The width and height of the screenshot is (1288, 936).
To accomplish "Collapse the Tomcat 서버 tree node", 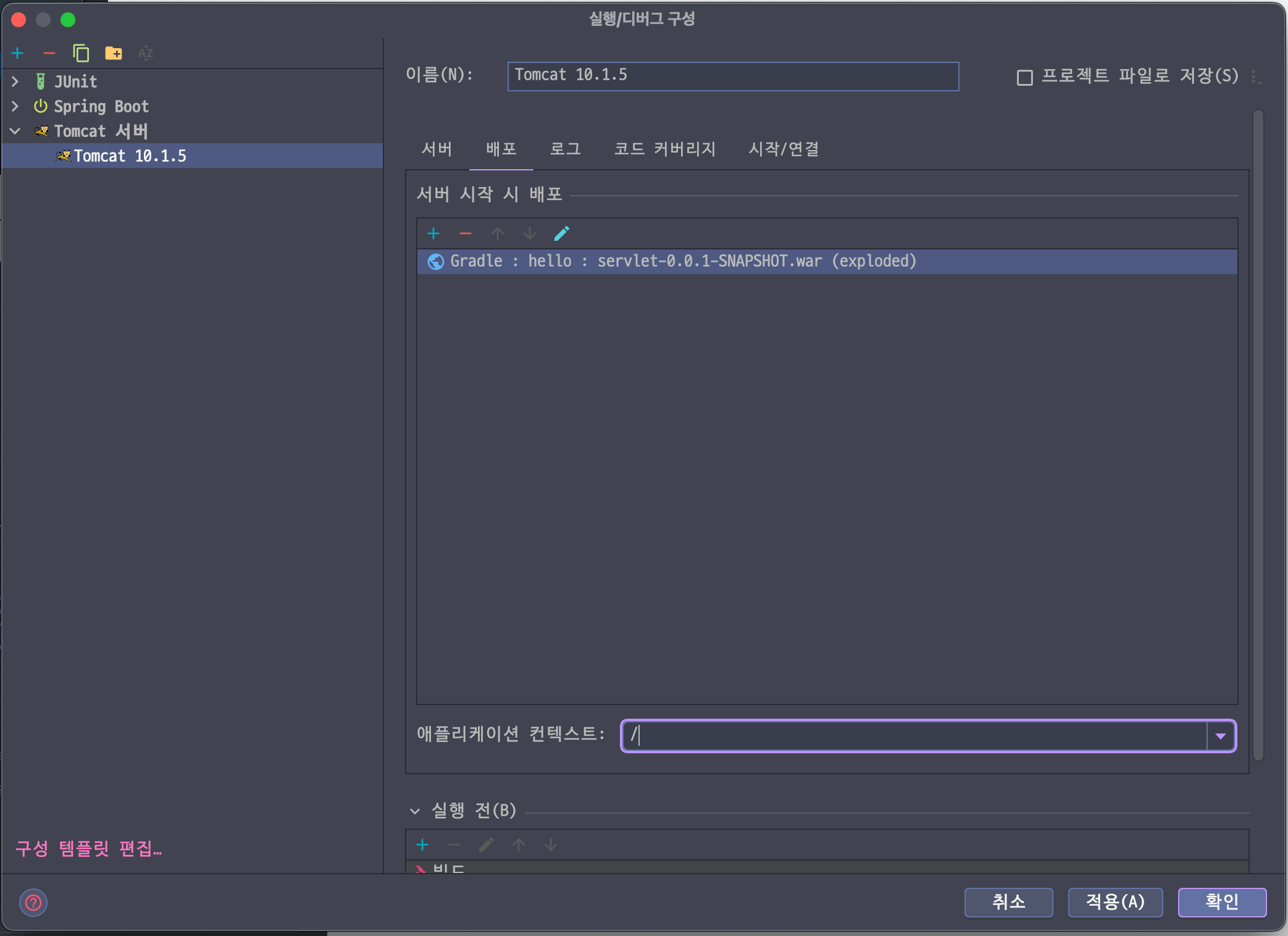I will pyautogui.click(x=15, y=131).
